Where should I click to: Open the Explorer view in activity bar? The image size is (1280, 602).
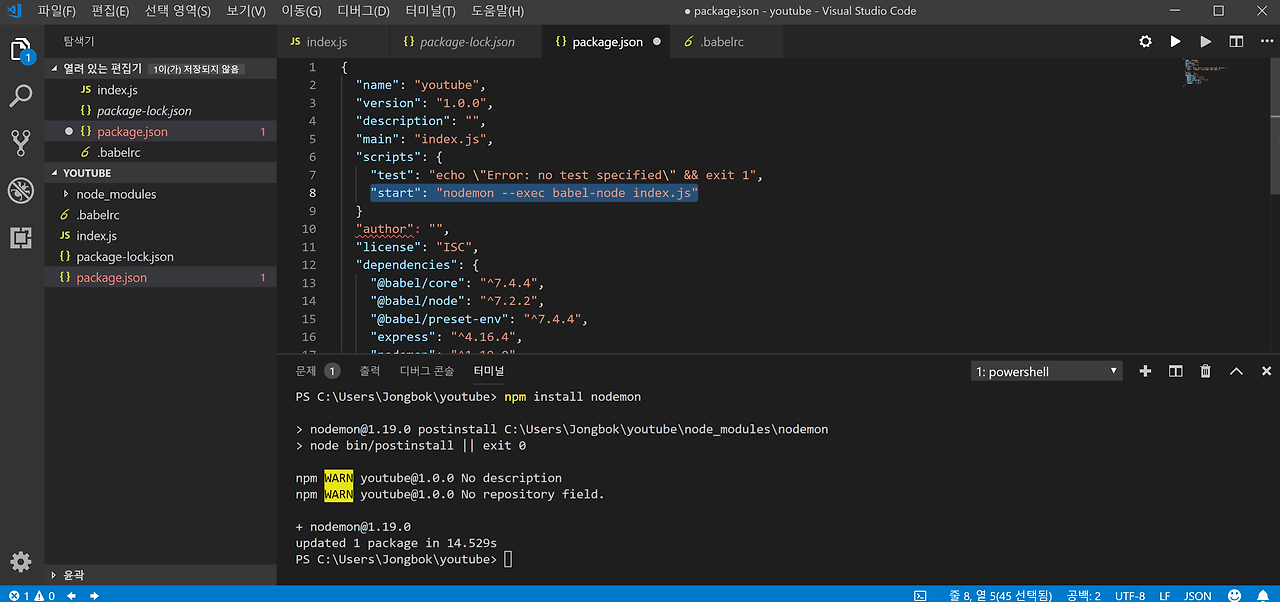click(x=21, y=51)
